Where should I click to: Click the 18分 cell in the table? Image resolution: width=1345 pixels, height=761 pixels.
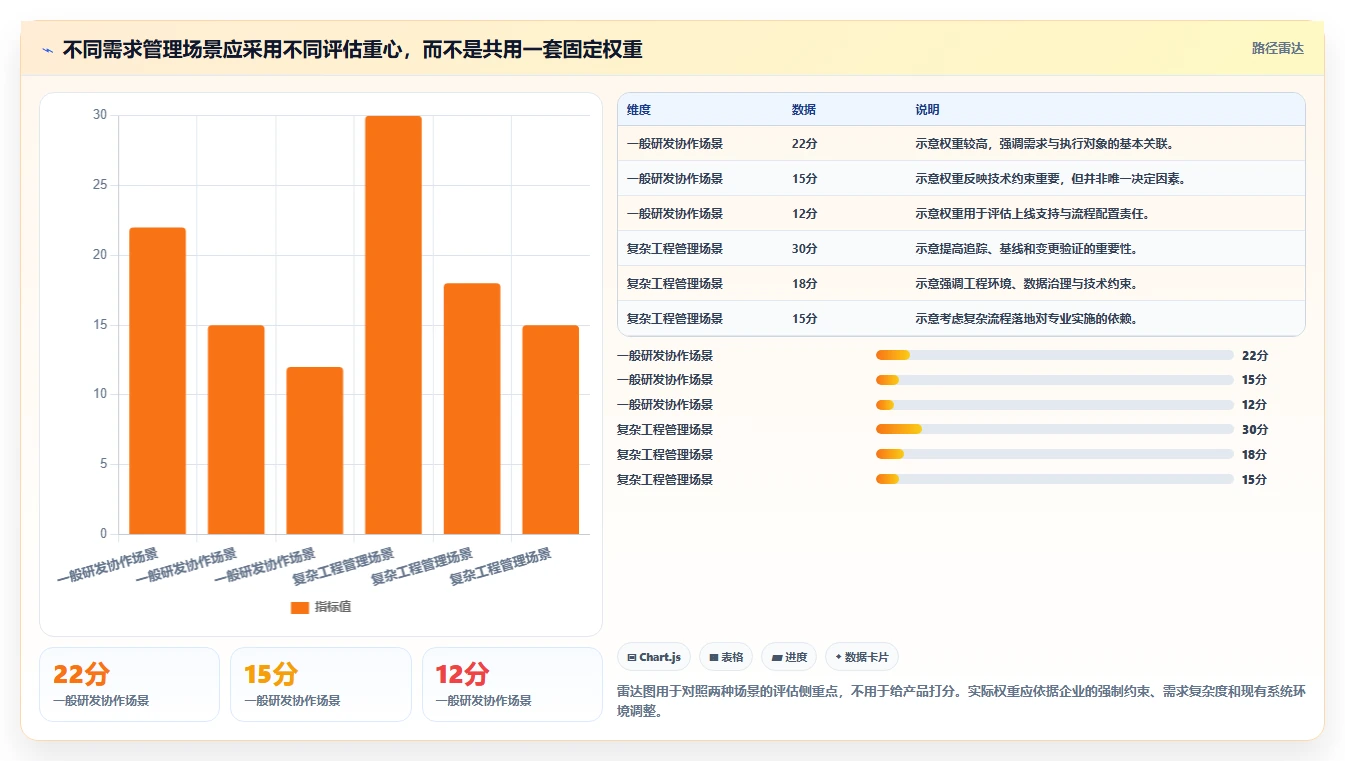(x=805, y=284)
